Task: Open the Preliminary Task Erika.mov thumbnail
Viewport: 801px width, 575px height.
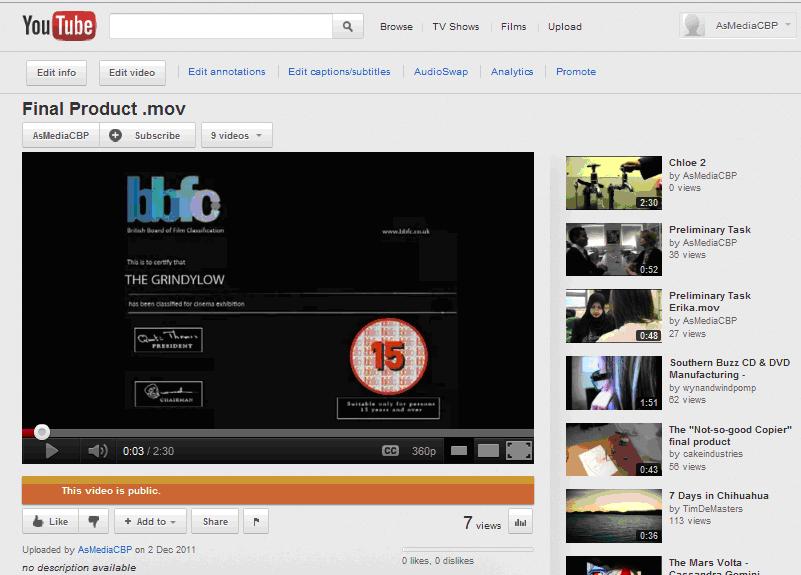Action: (x=614, y=316)
